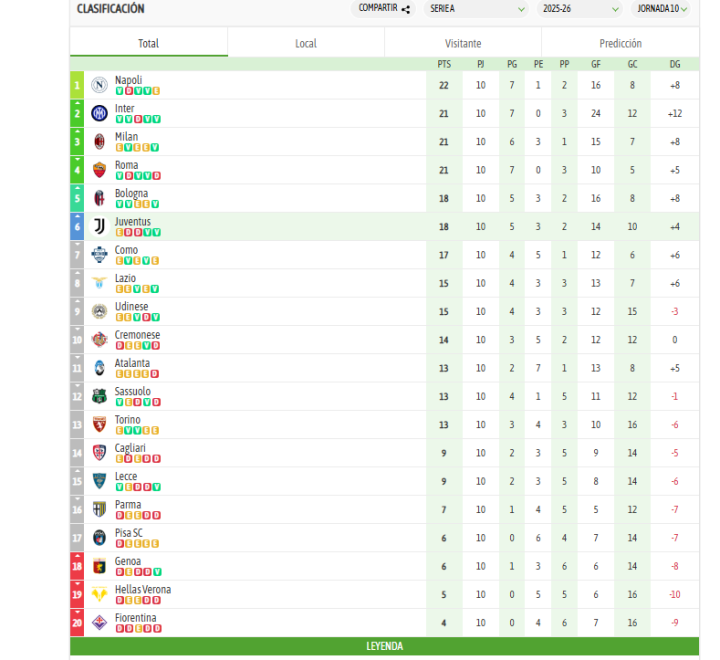This screenshot has height=660, width=720.
Task: Click the Inter club crest icon
Action: click(x=99, y=113)
